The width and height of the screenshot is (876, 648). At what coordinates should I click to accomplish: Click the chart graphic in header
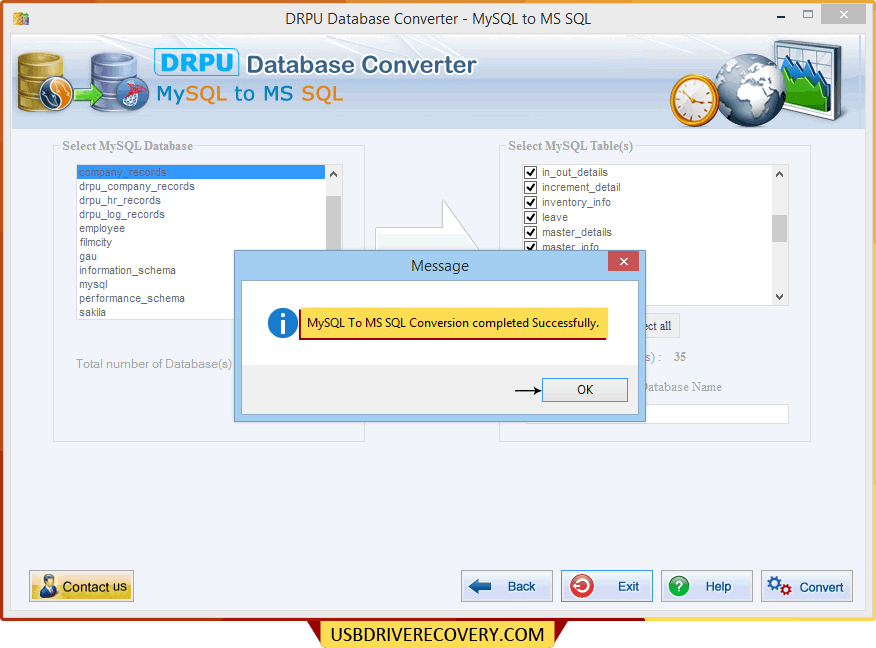(810, 79)
